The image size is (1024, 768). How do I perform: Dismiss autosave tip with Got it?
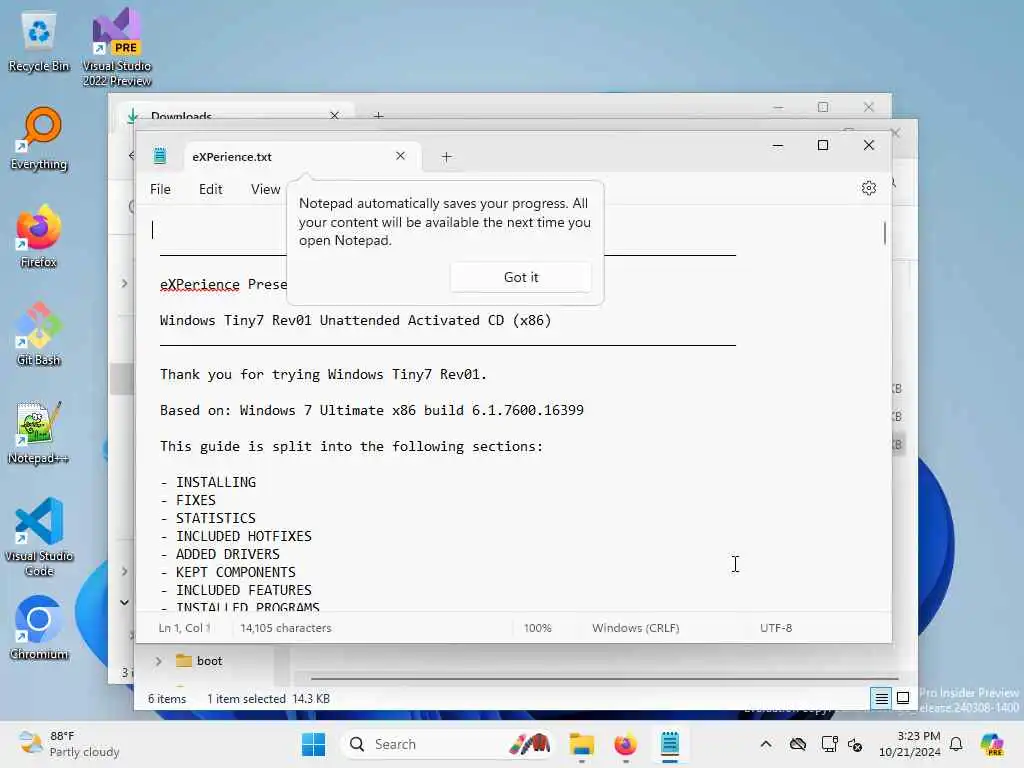coord(520,278)
